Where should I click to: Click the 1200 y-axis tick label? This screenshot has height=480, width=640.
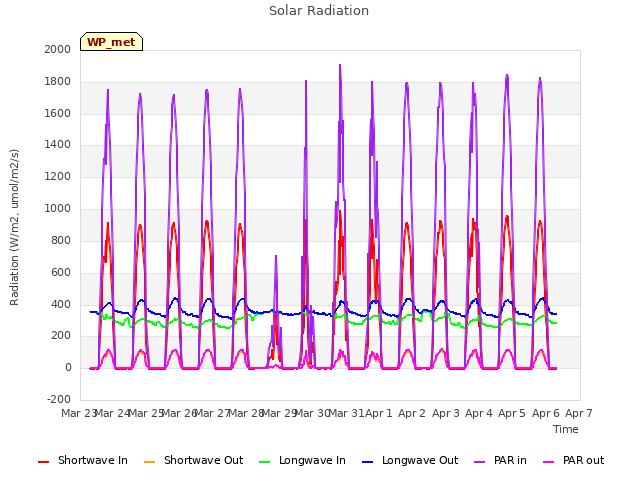pos(58,177)
